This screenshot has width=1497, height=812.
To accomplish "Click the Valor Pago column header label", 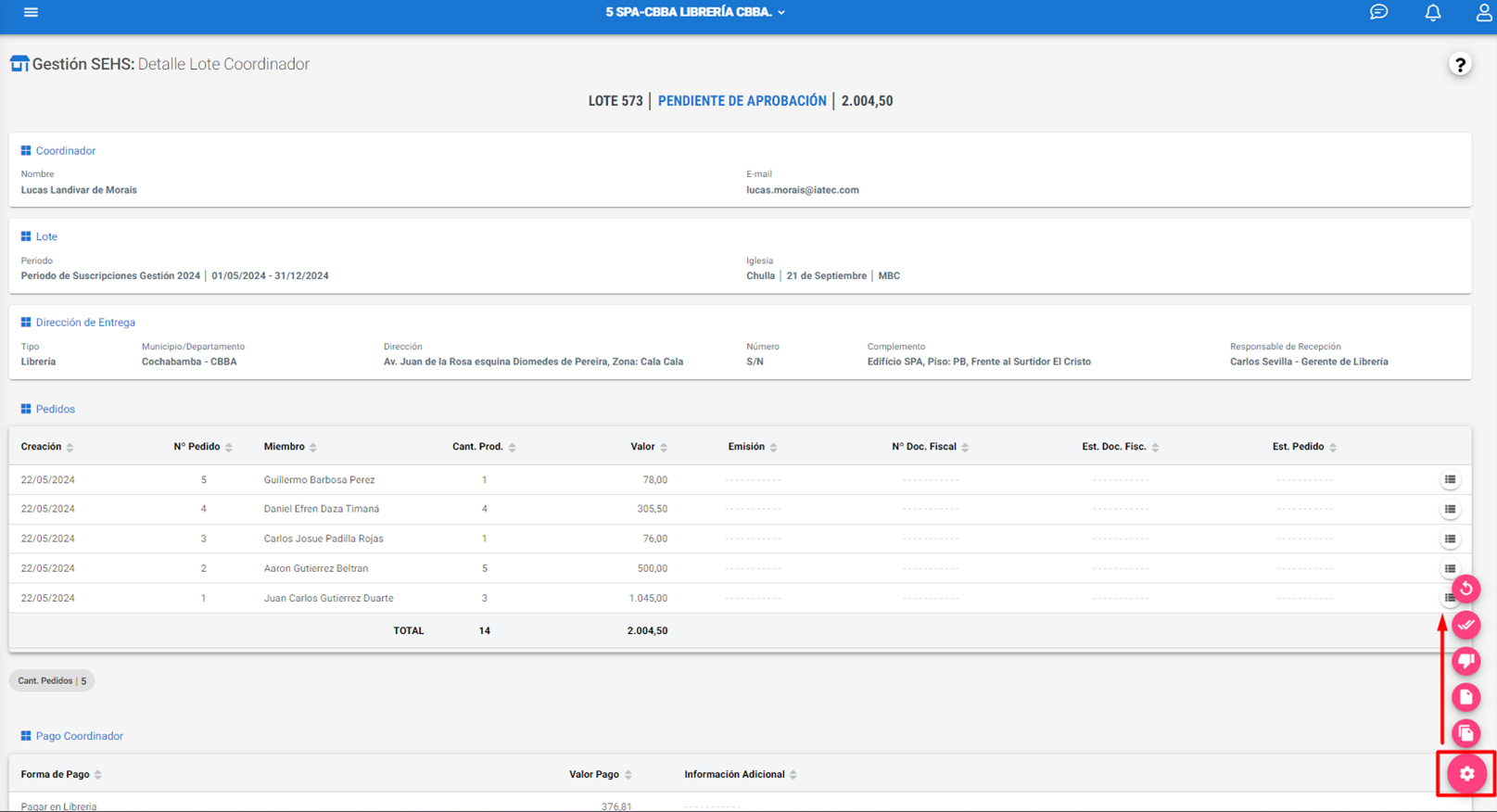I will click(x=594, y=774).
